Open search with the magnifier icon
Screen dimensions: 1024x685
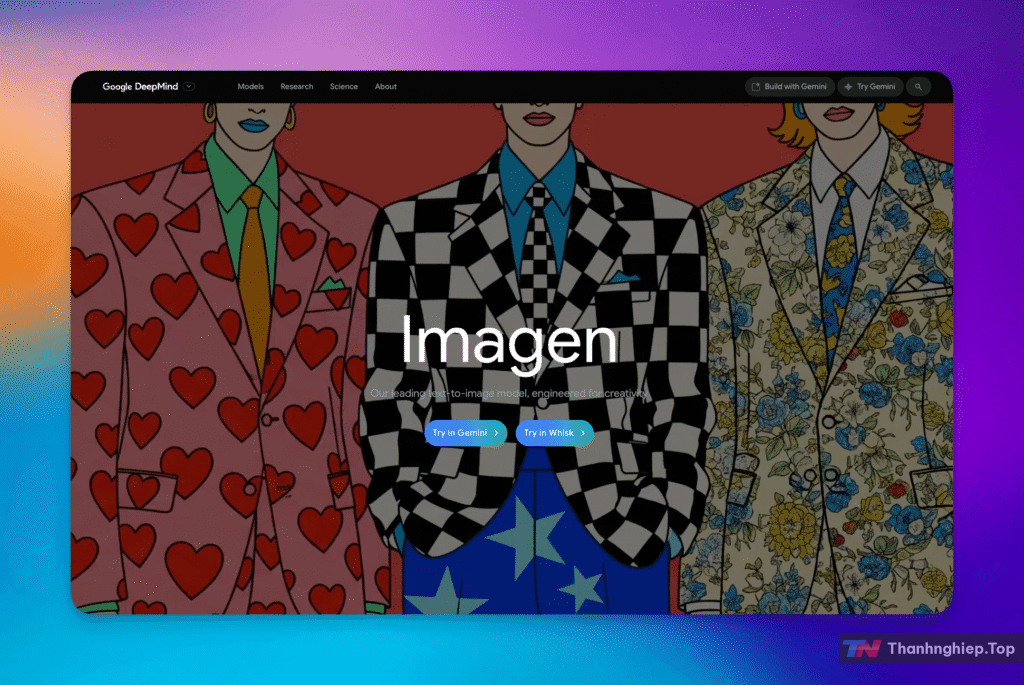tap(918, 86)
